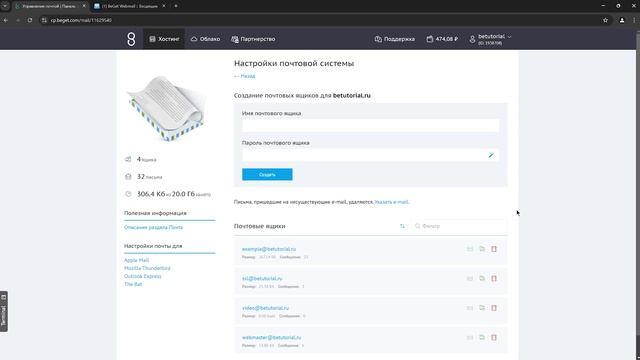Open the video@betutorial.ru mailbox
The width and height of the screenshot is (640, 360).
coord(265,308)
